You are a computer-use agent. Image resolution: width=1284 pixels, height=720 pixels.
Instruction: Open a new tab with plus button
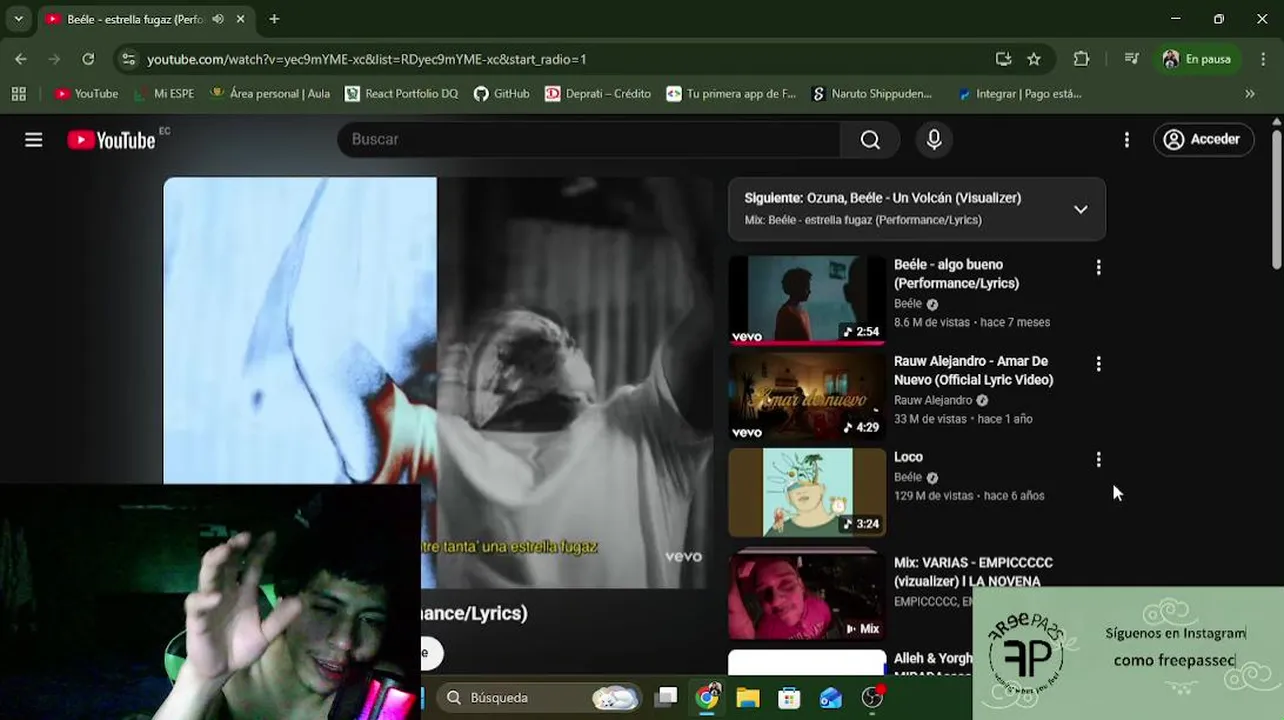[x=274, y=19]
